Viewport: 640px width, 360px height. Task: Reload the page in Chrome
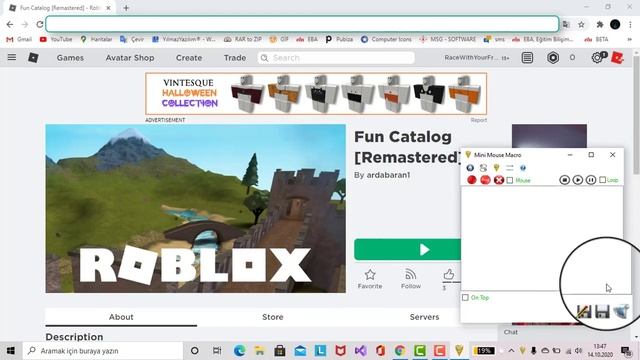click(x=40, y=24)
